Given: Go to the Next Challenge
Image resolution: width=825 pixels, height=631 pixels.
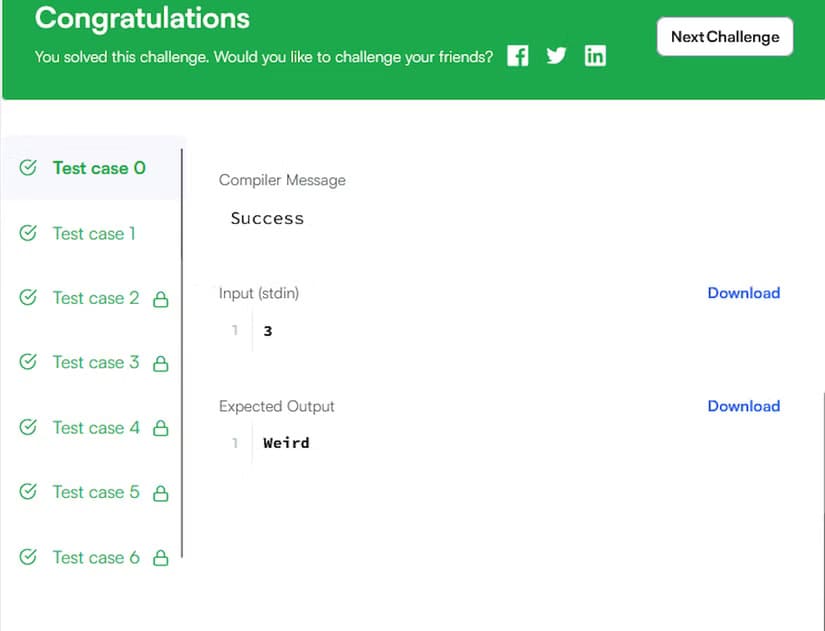Looking at the screenshot, I should [724, 37].
